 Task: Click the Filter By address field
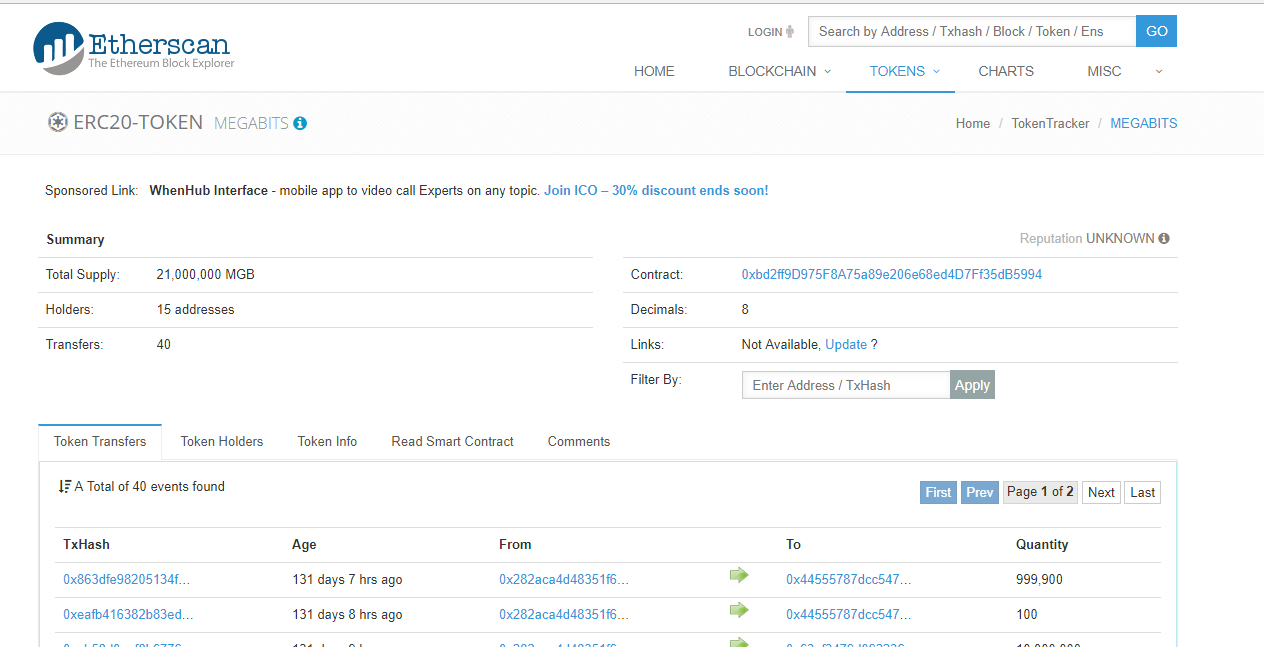pyautogui.click(x=846, y=385)
